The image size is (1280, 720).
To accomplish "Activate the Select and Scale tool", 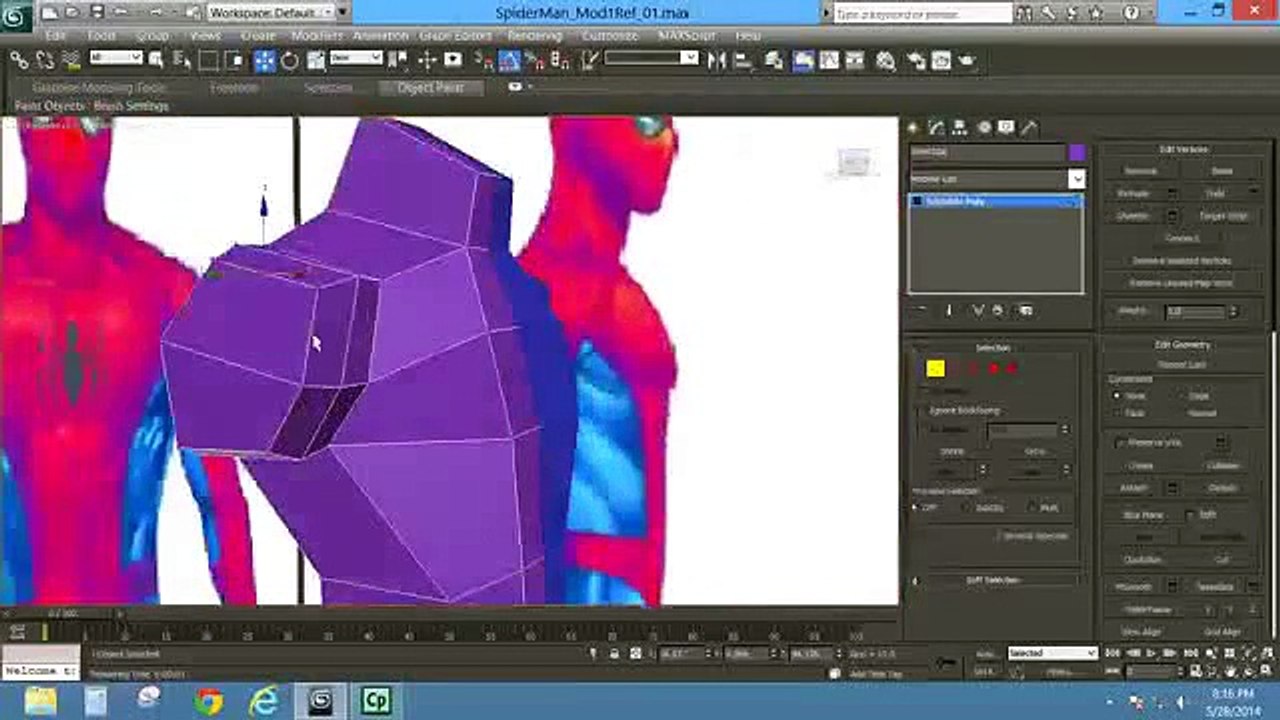I will (315, 60).
